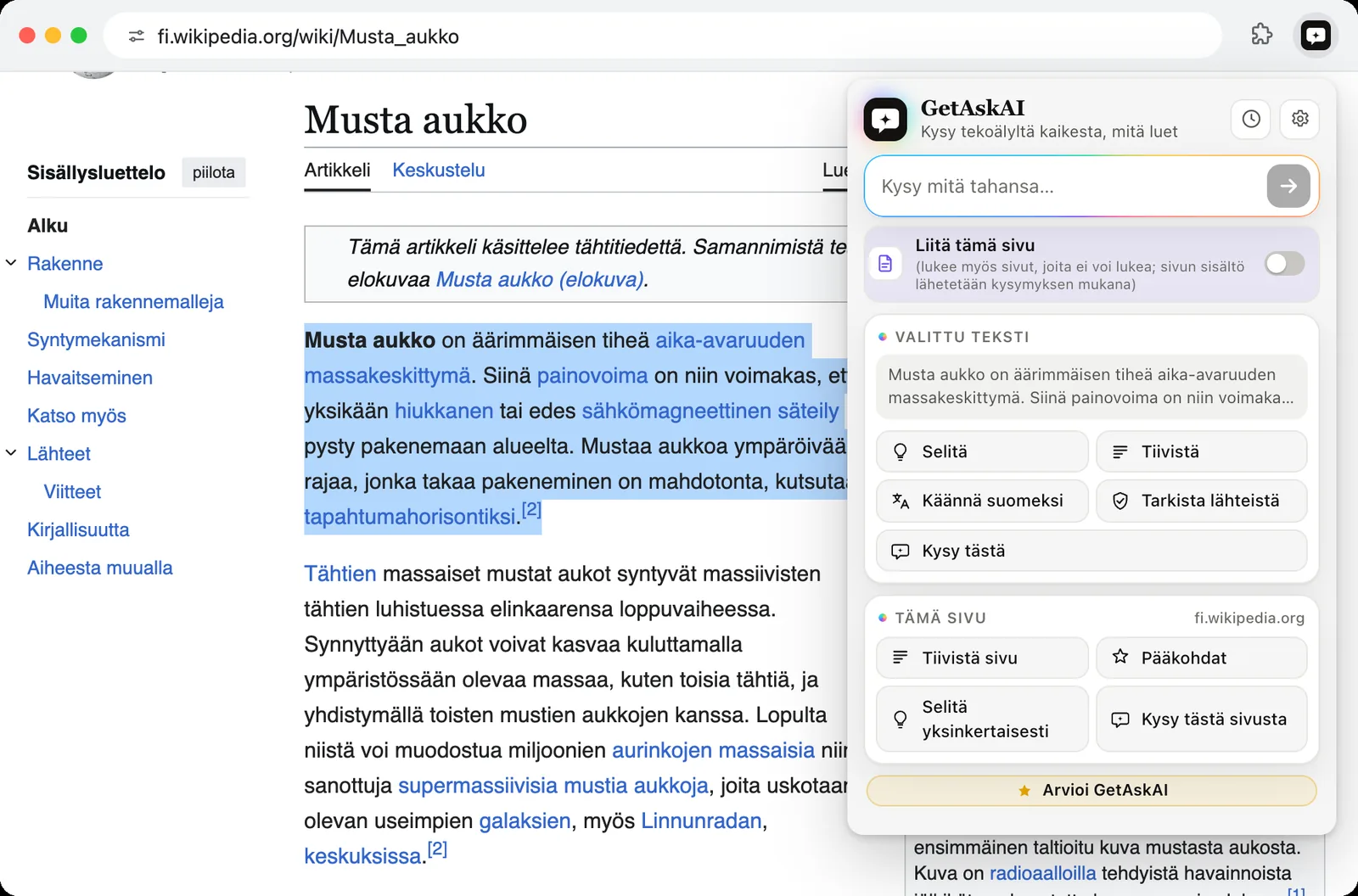Open the Linnunradan link
Viewport: 1358px width, 896px height.
pyautogui.click(x=701, y=820)
